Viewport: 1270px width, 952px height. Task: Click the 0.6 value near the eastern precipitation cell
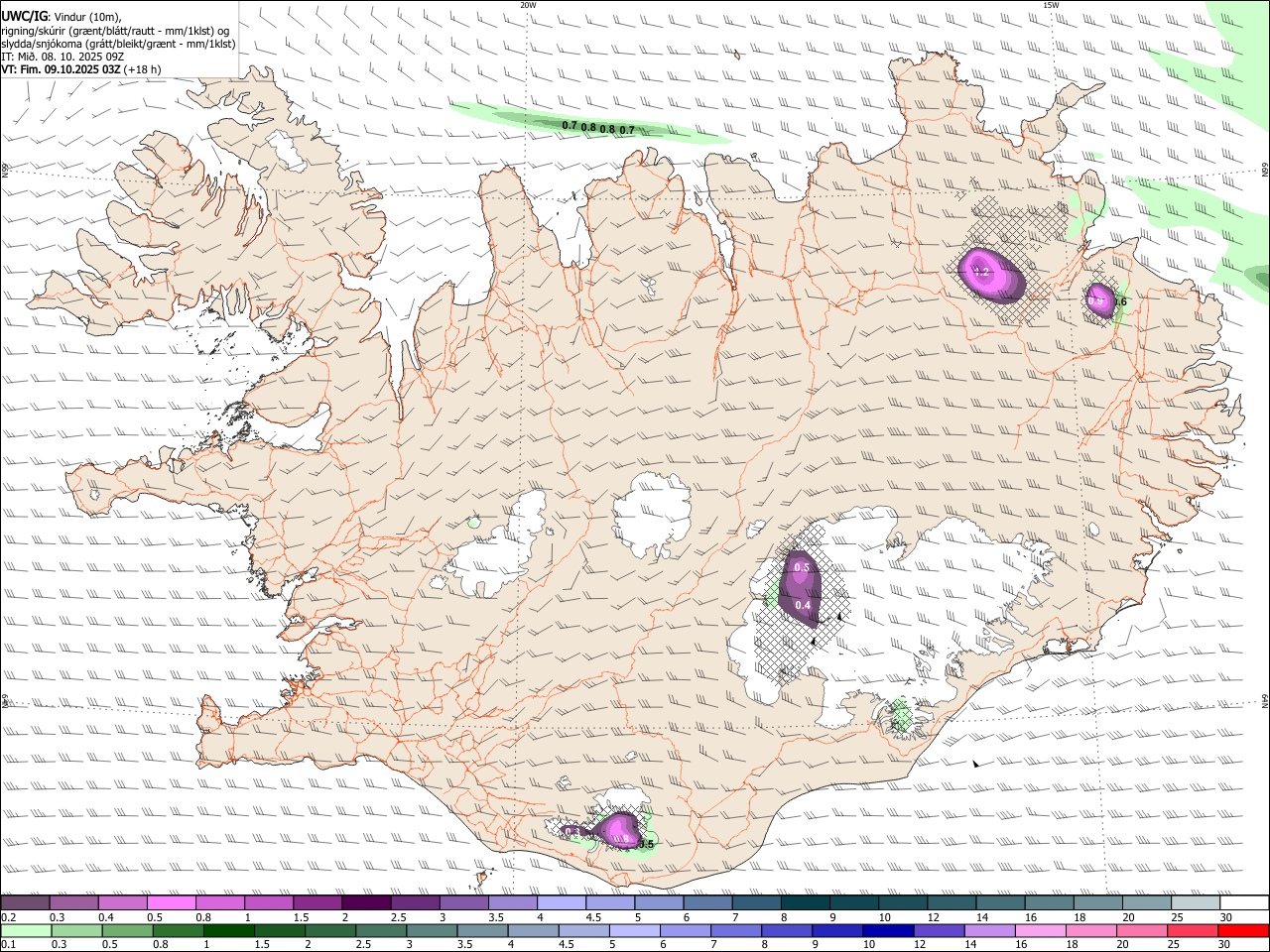[1121, 301]
